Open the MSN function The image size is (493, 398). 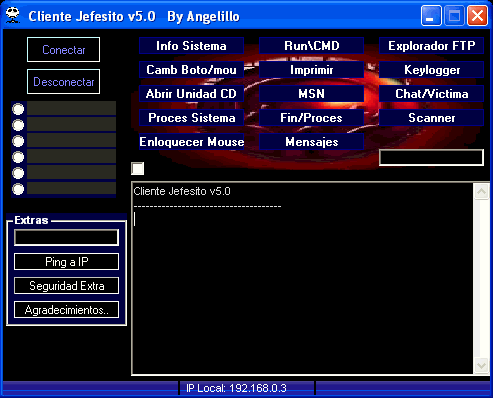pyautogui.click(x=311, y=94)
